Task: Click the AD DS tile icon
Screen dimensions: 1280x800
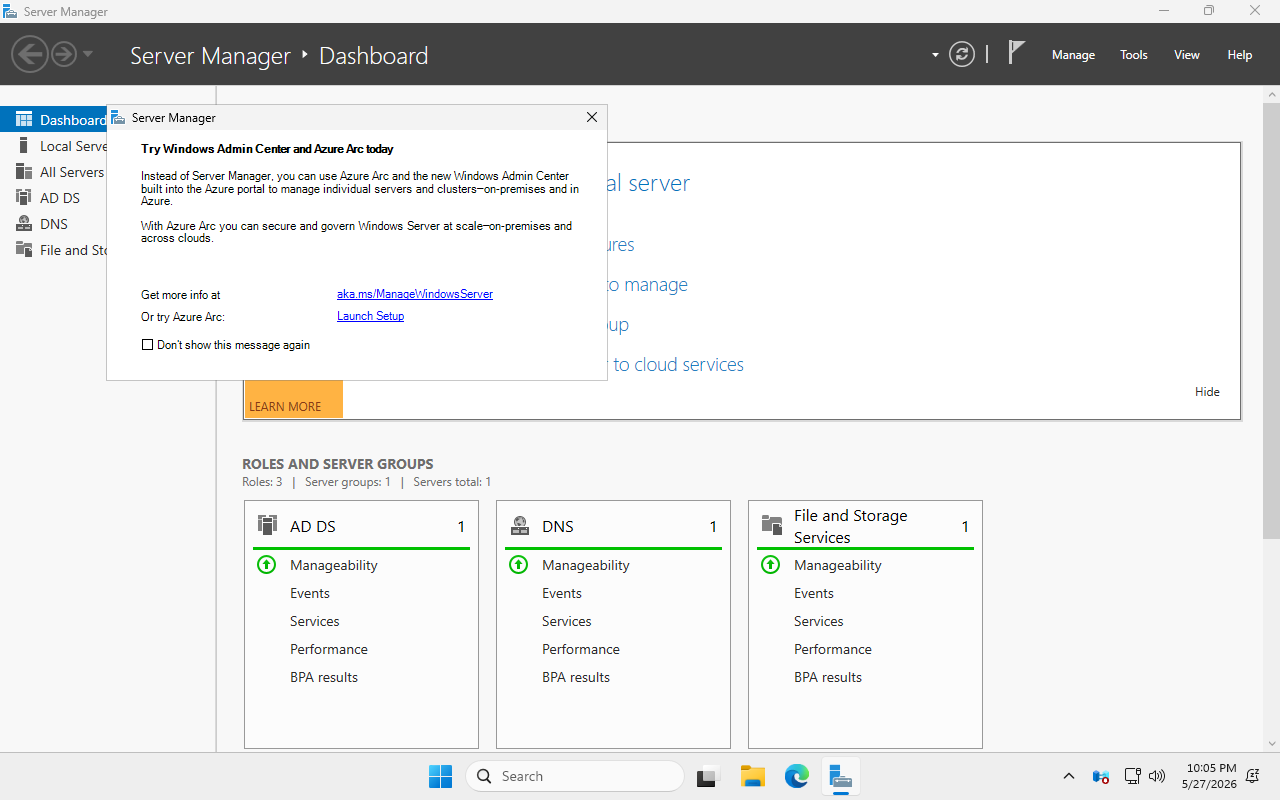Action: (267, 525)
